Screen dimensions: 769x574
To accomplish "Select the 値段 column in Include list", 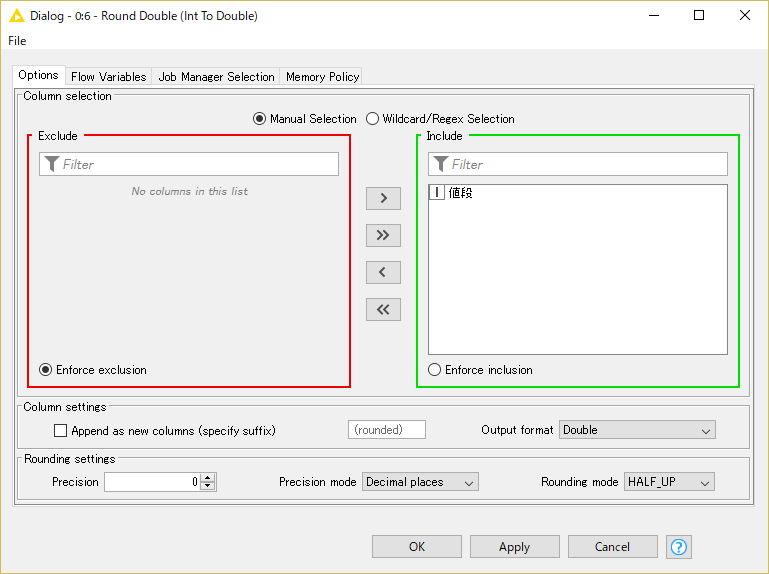I will click(578, 192).
